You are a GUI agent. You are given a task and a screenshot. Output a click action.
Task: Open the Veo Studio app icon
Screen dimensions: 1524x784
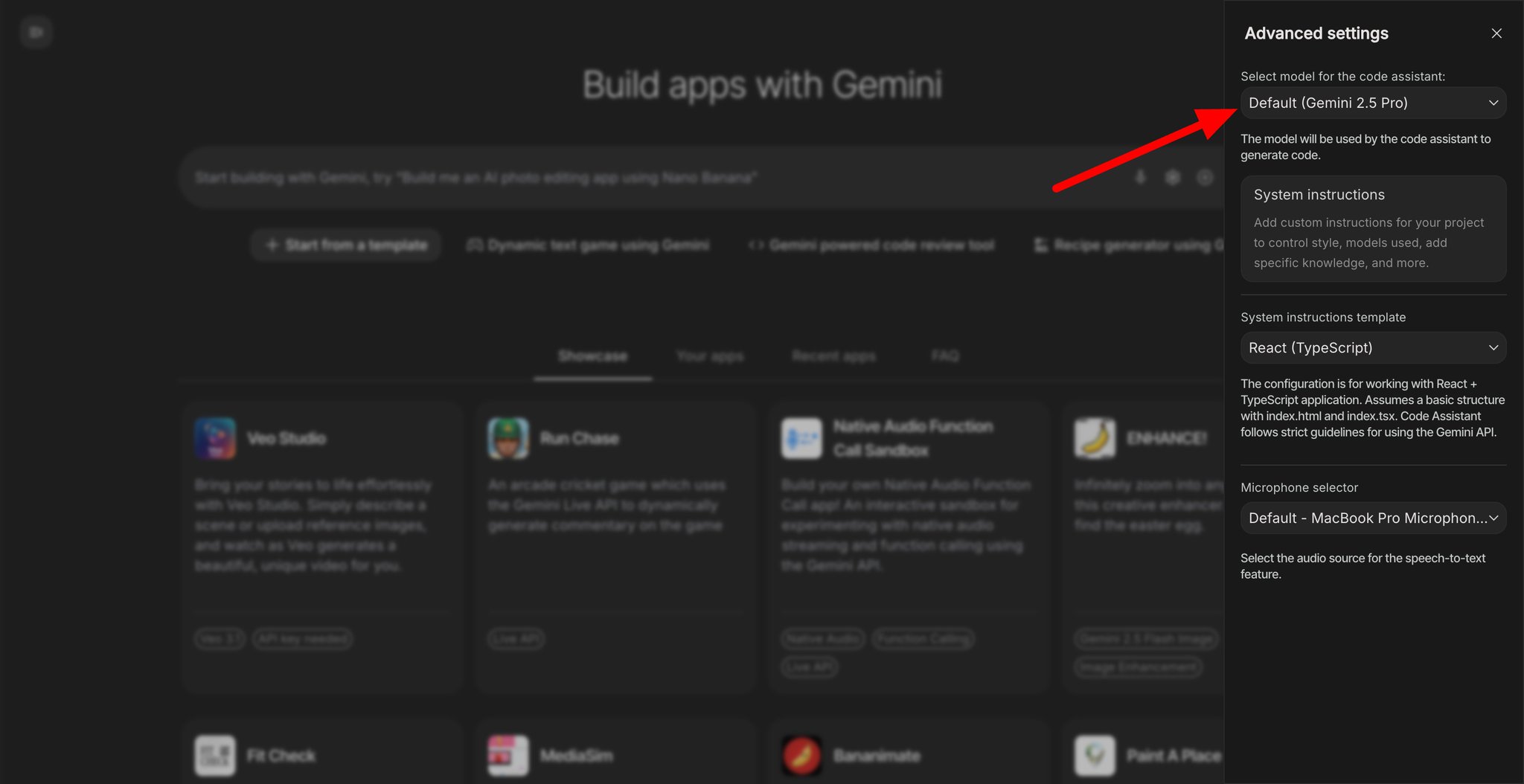[215, 438]
